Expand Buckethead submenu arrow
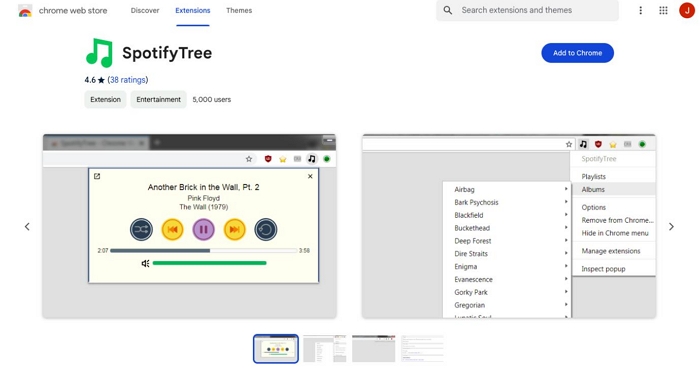The image size is (700, 377). [x=566, y=227]
